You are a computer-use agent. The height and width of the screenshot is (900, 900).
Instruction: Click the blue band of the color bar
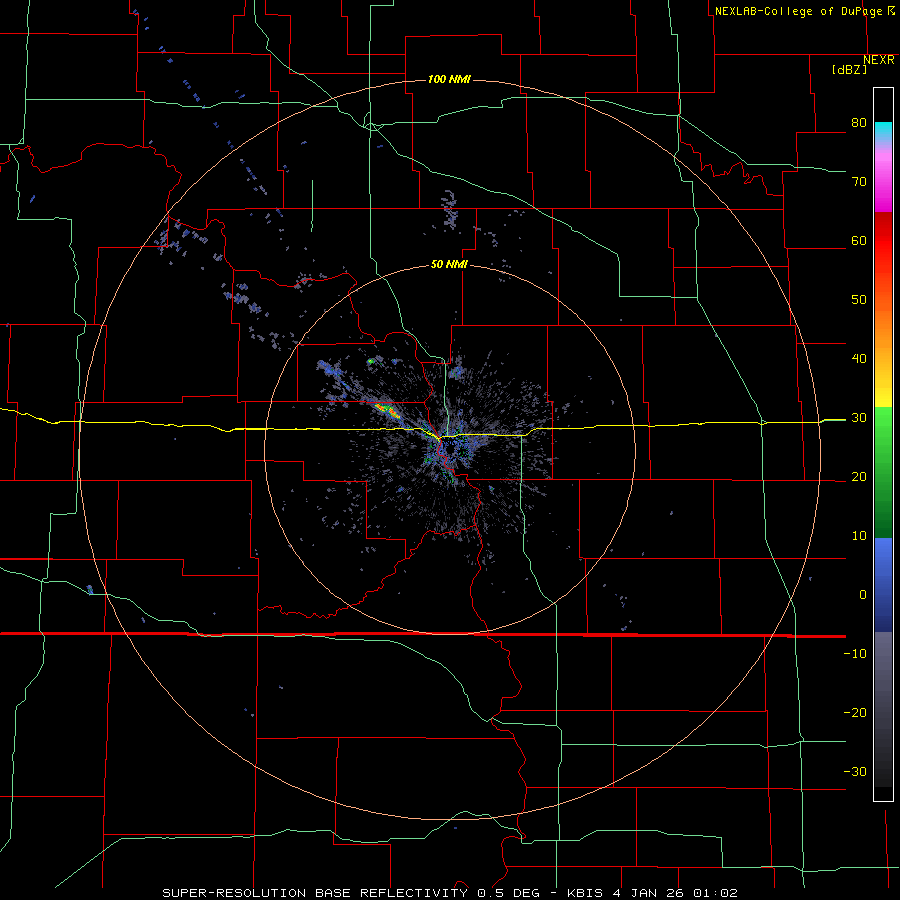coord(883,584)
